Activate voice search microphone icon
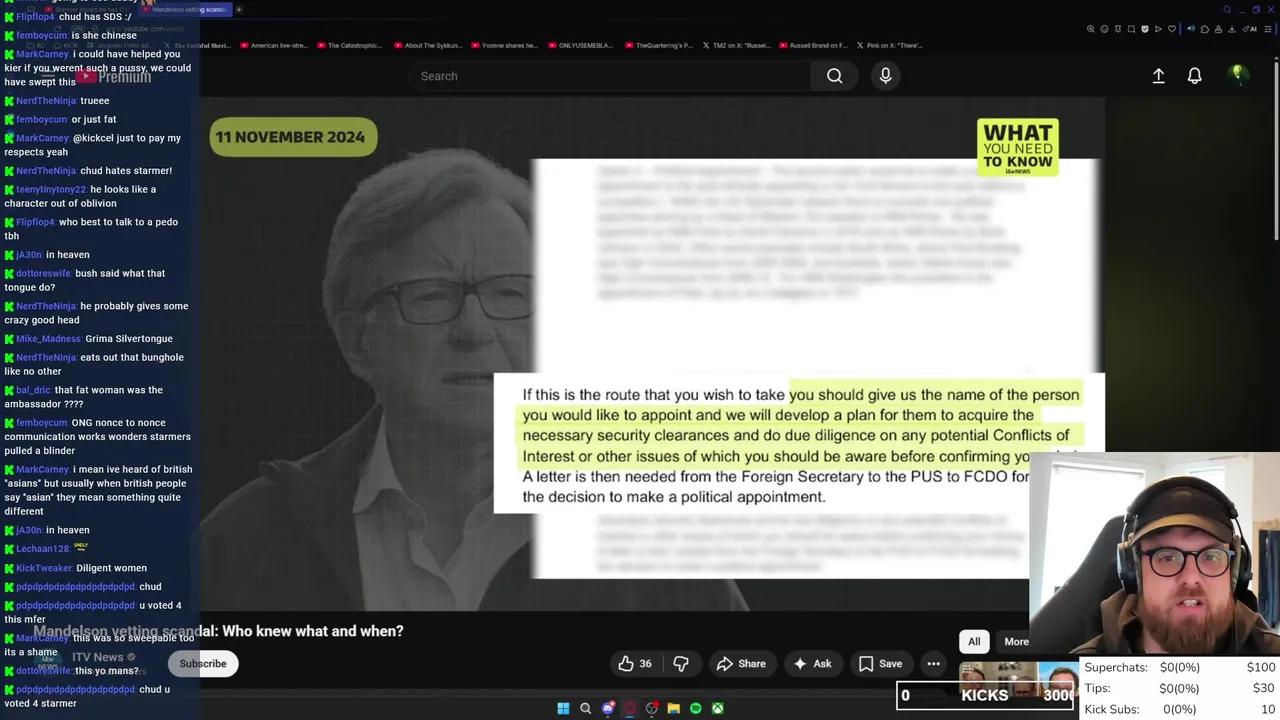The image size is (1280, 720). click(885, 76)
